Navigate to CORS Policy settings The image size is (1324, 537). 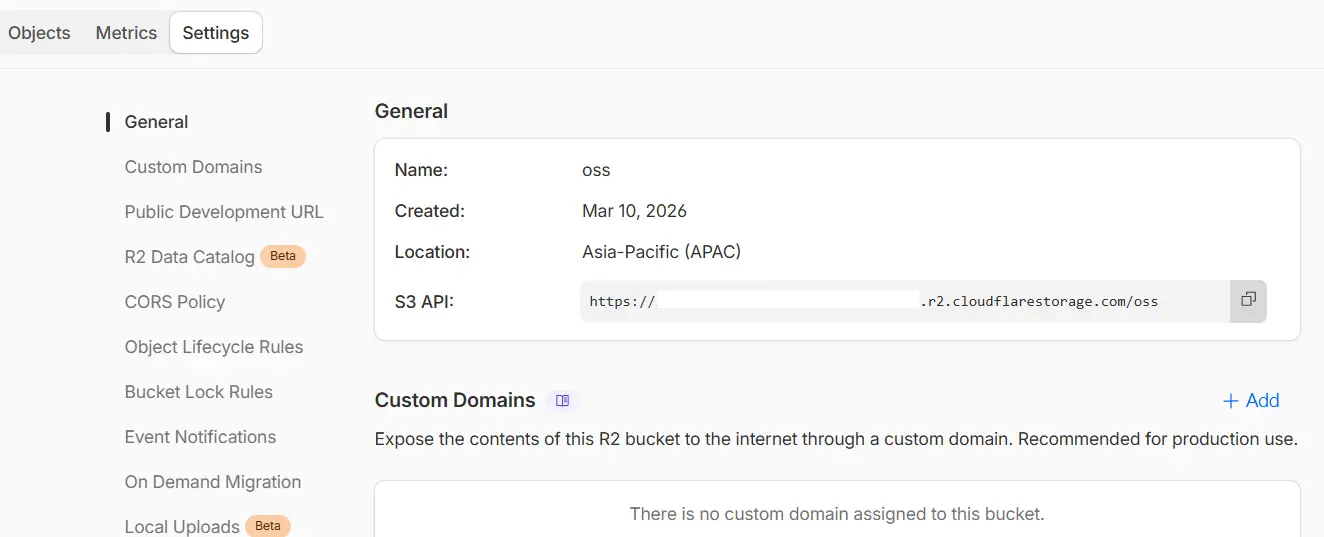(175, 302)
